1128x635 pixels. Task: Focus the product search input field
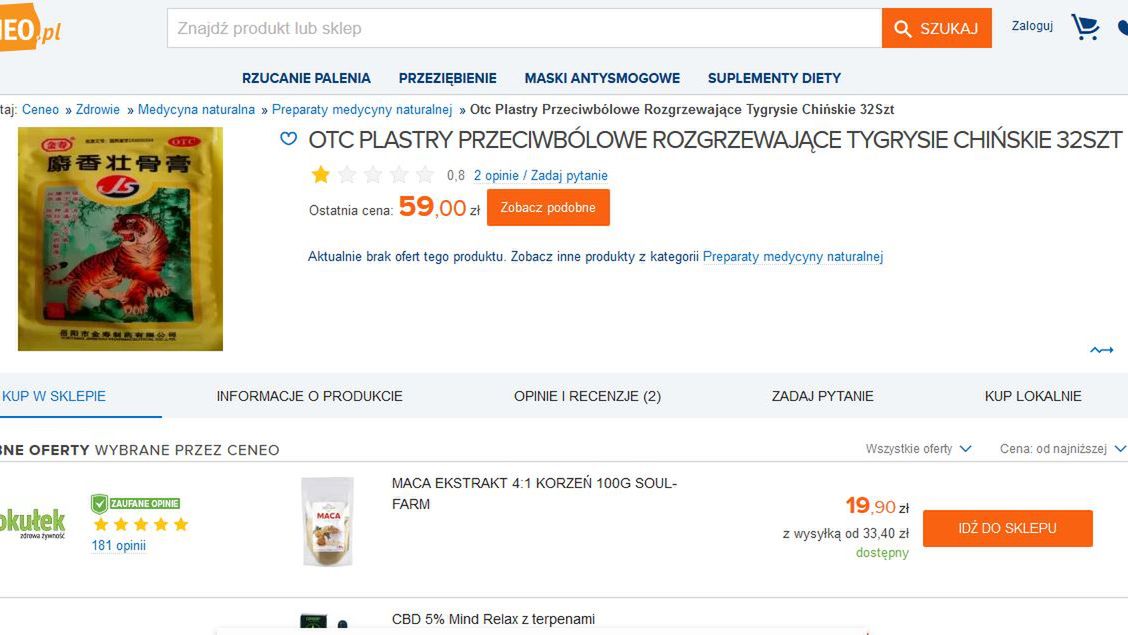click(524, 28)
